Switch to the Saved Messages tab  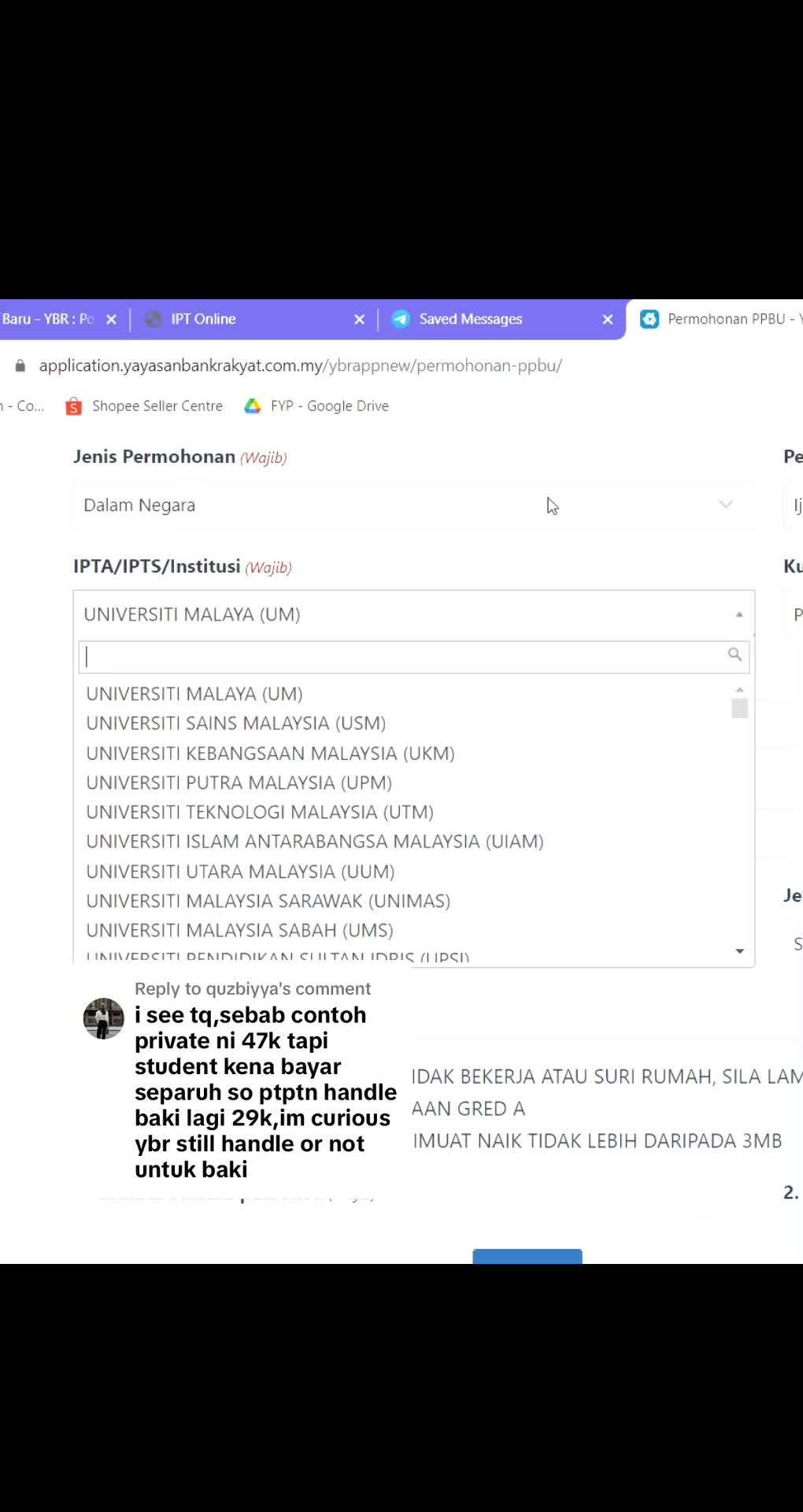pos(502,320)
